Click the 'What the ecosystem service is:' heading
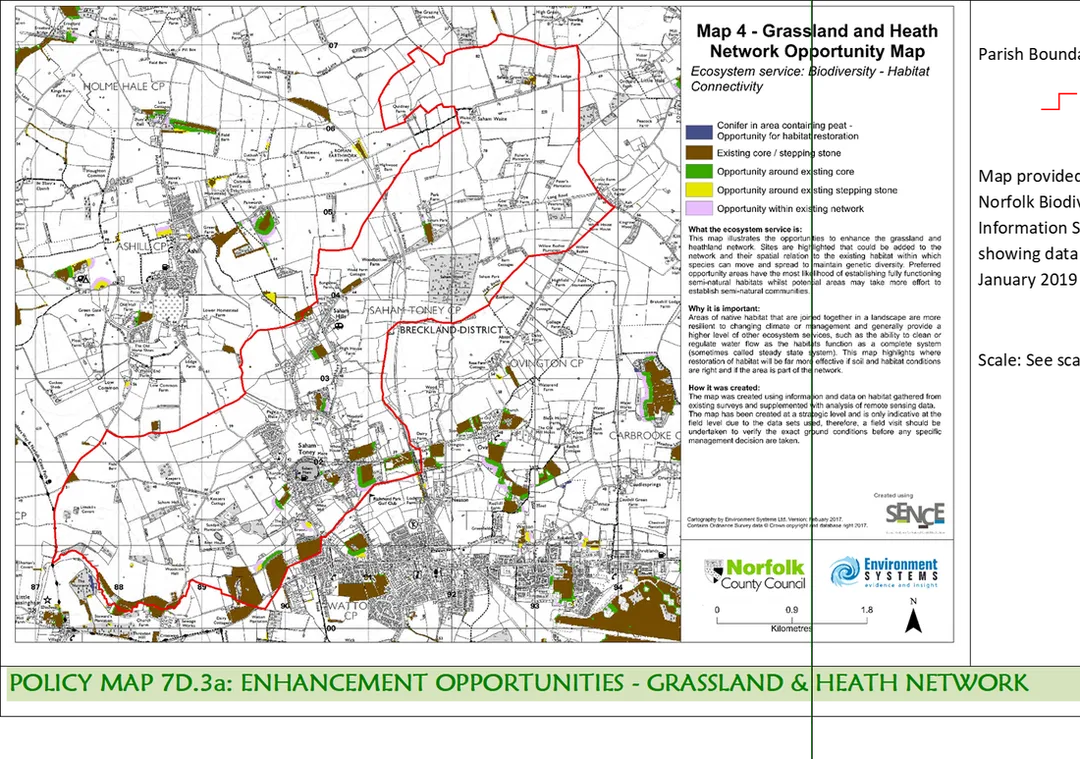This screenshot has height=759, width=1080. (x=745, y=229)
